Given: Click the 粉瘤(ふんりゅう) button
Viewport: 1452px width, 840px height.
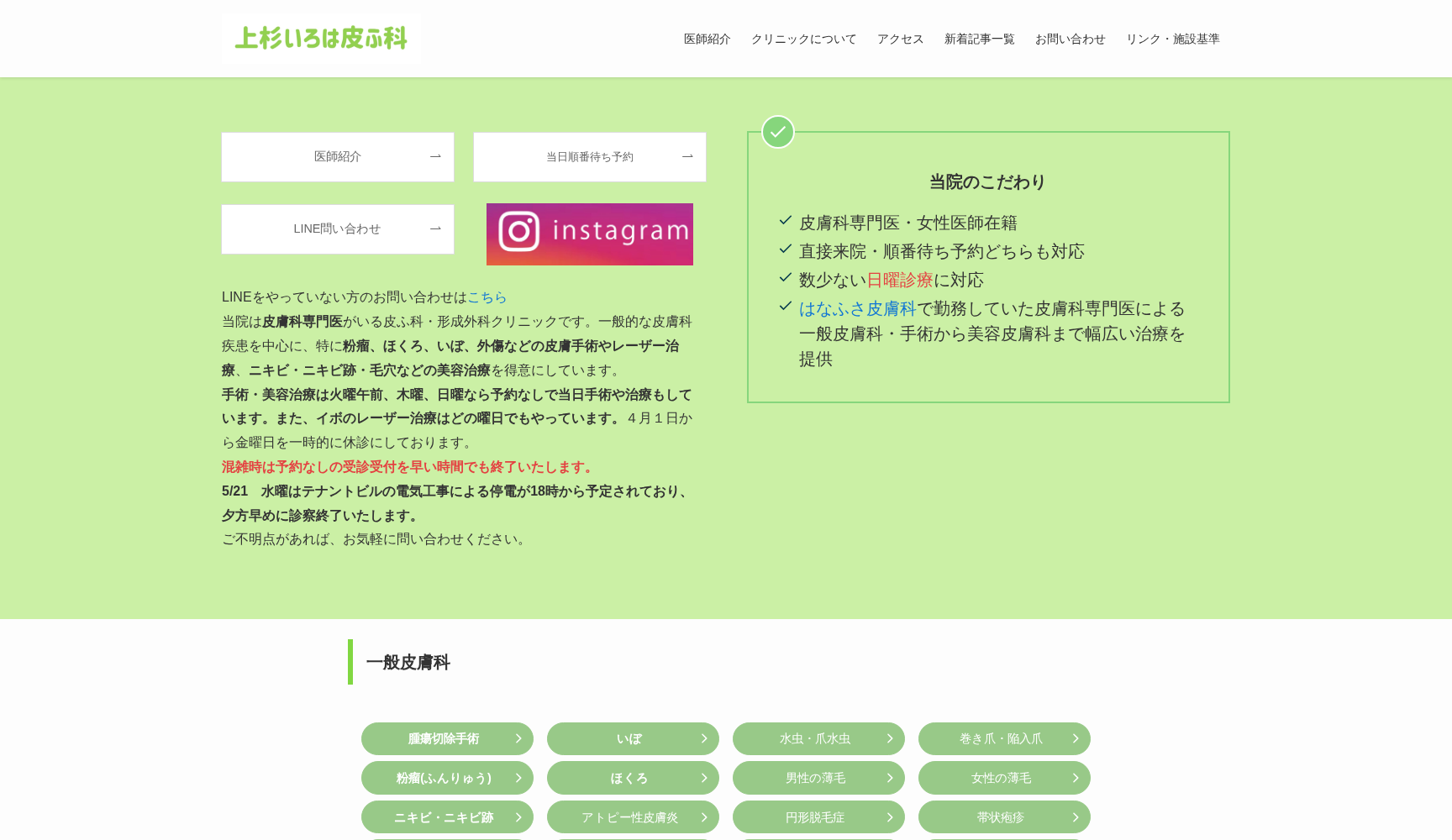Looking at the screenshot, I should click(x=446, y=778).
